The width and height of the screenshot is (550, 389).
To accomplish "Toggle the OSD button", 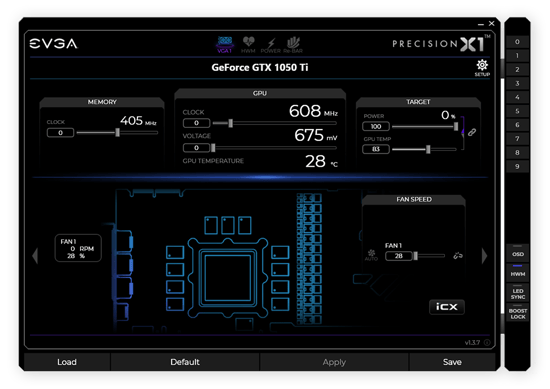I will [x=517, y=254].
